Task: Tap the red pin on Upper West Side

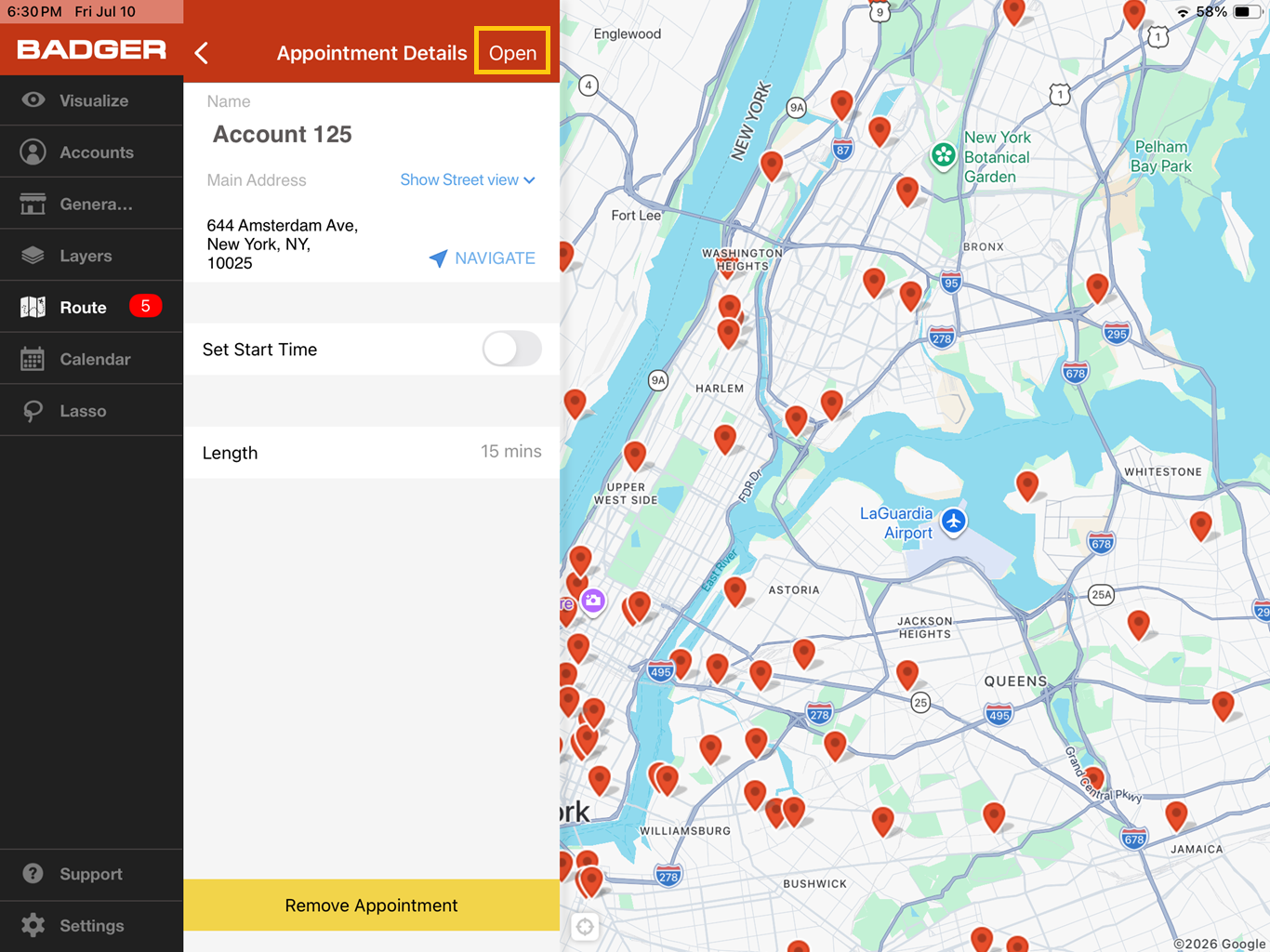Action: pos(635,455)
